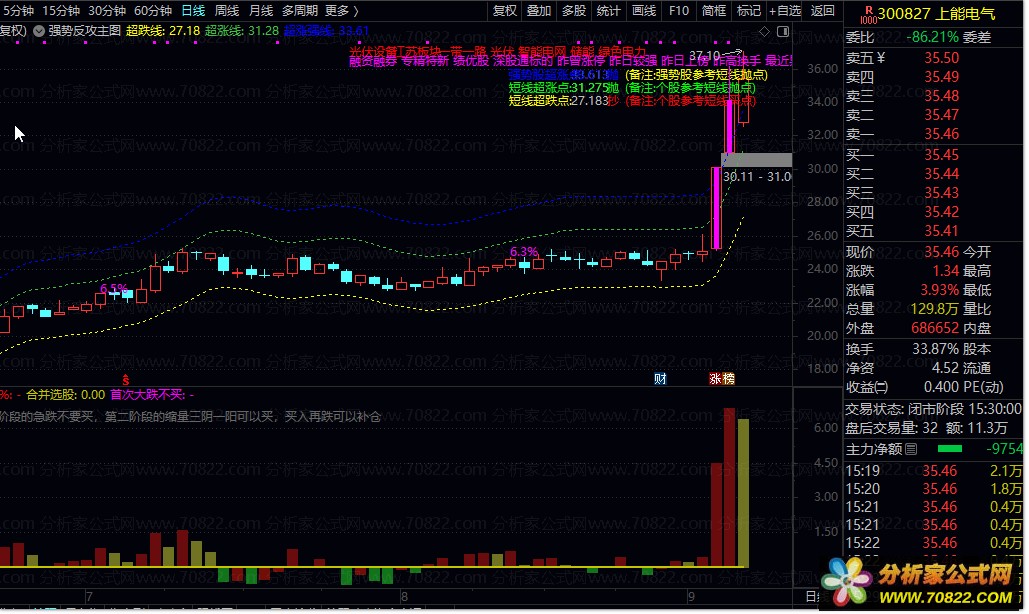The width and height of the screenshot is (1029, 614).
Task: Click the 叠加 overlay button
Action: click(x=539, y=10)
